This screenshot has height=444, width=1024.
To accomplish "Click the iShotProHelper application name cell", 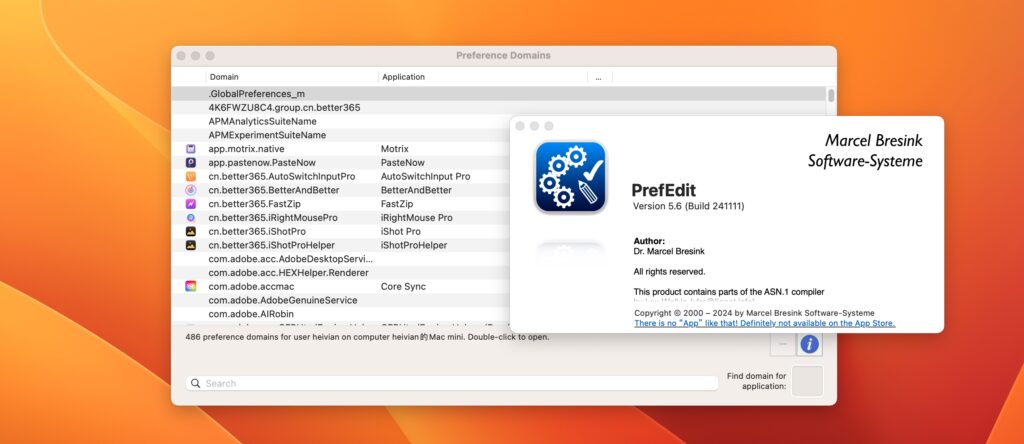I will point(414,245).
